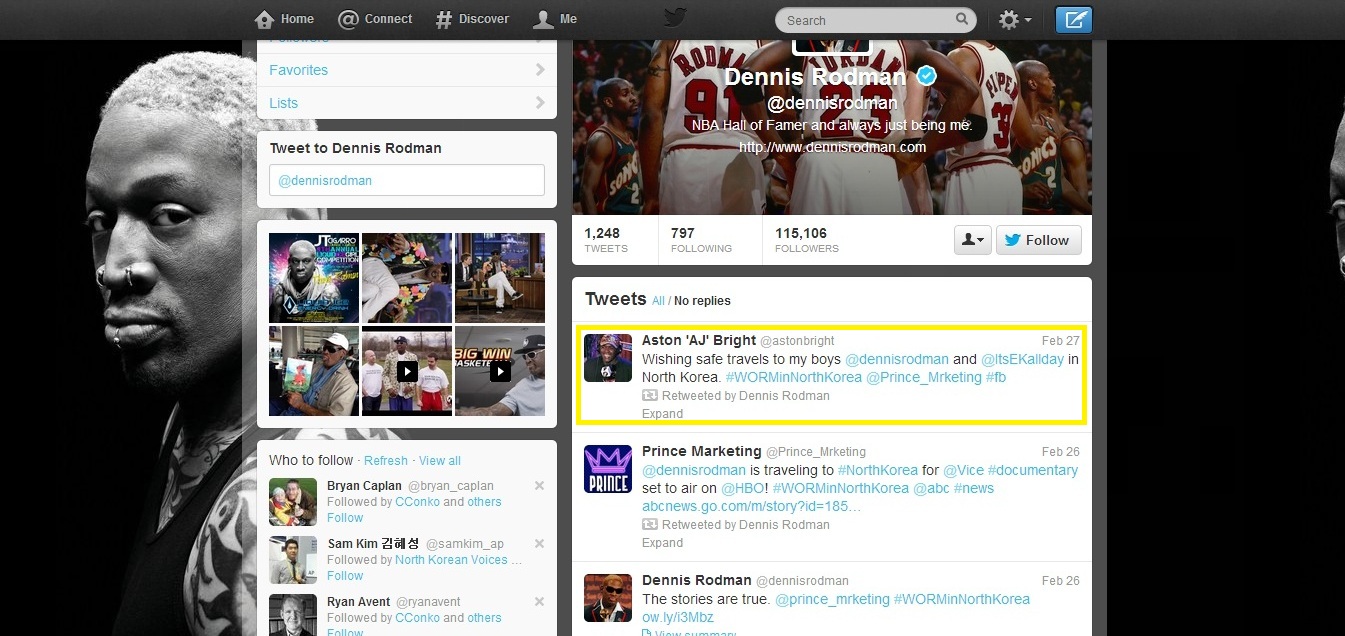Play the BIG WIN video thumbnail

500,371
